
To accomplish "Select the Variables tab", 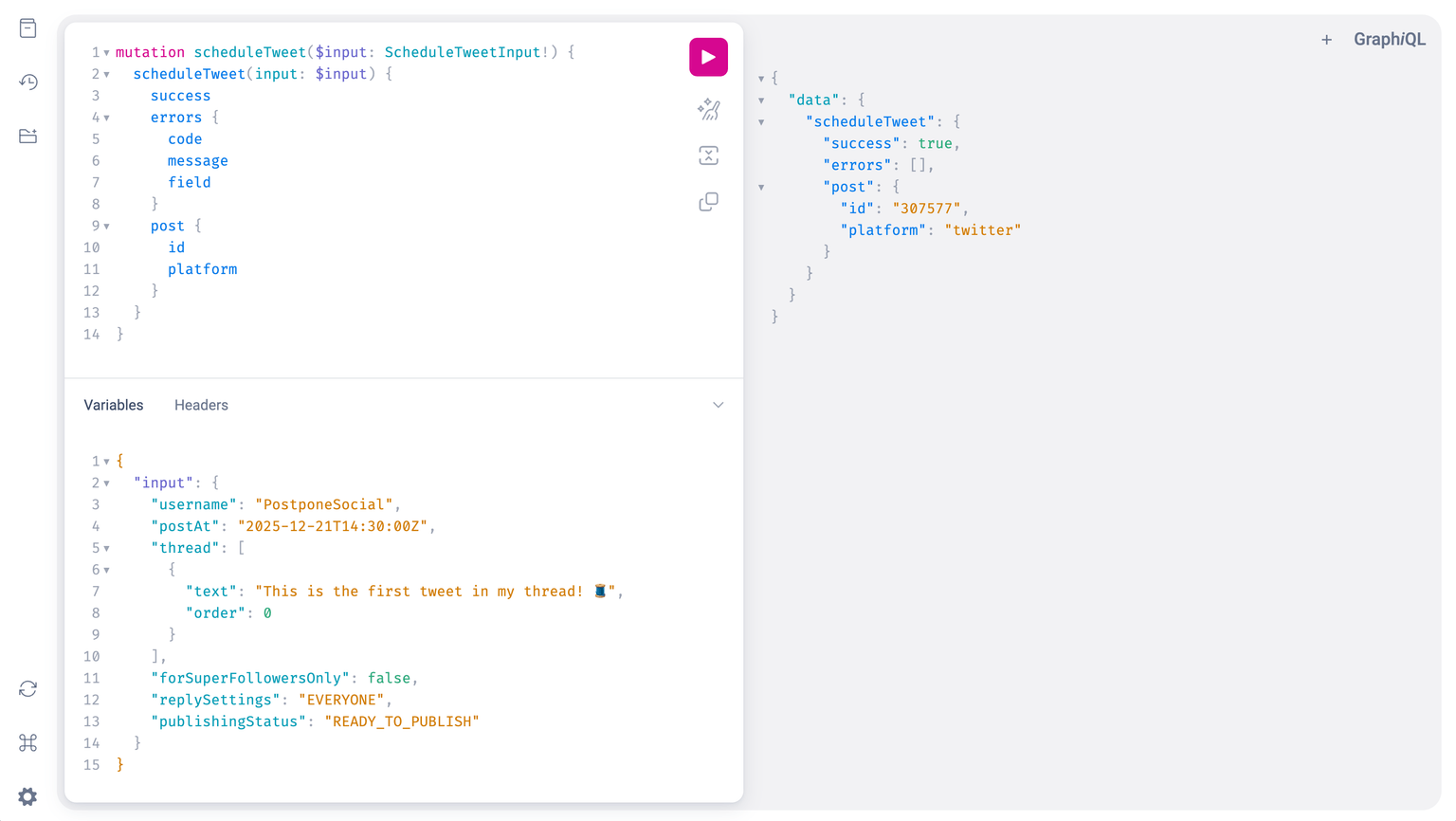I will point(114,405).
